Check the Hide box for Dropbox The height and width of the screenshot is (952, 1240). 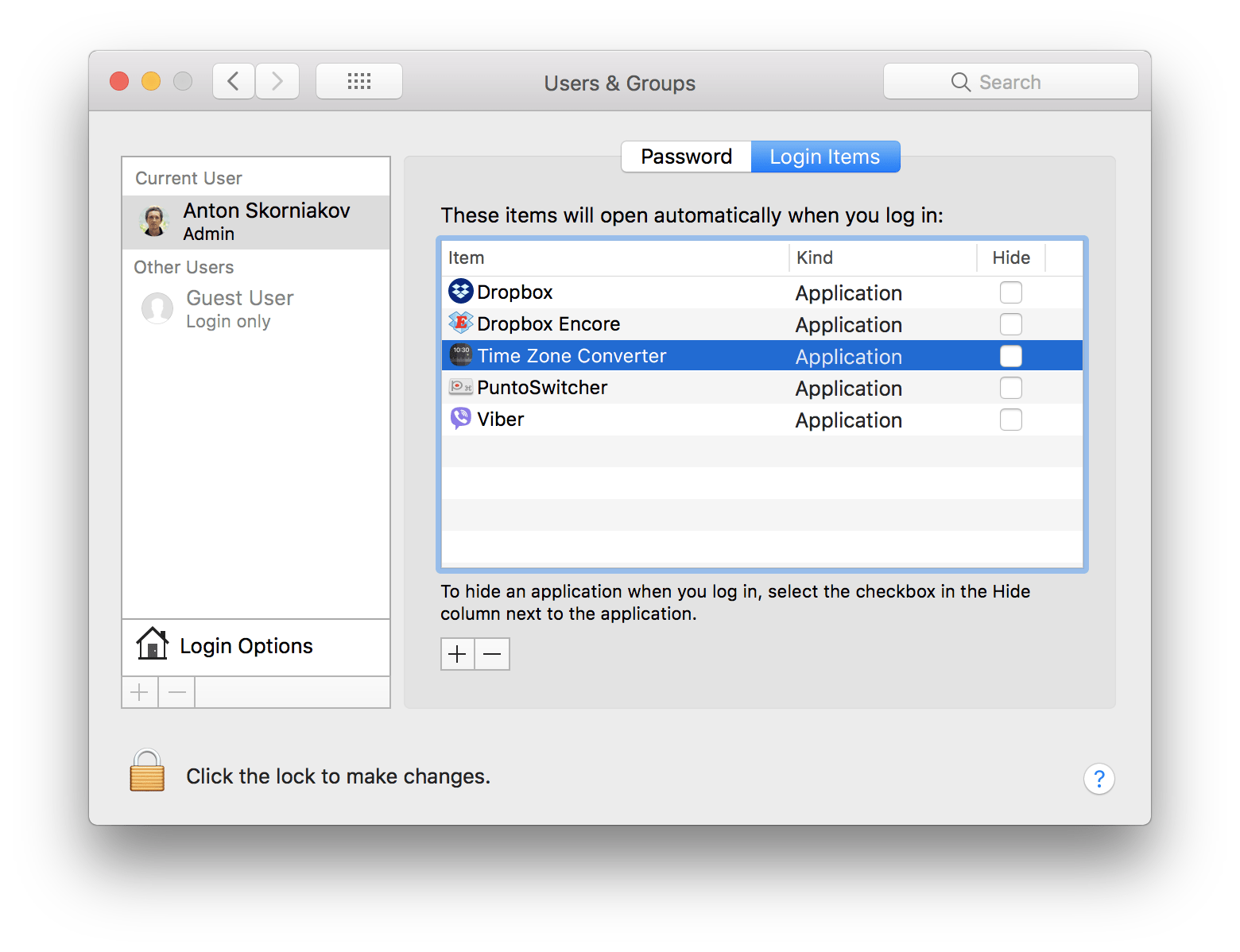1010,292
